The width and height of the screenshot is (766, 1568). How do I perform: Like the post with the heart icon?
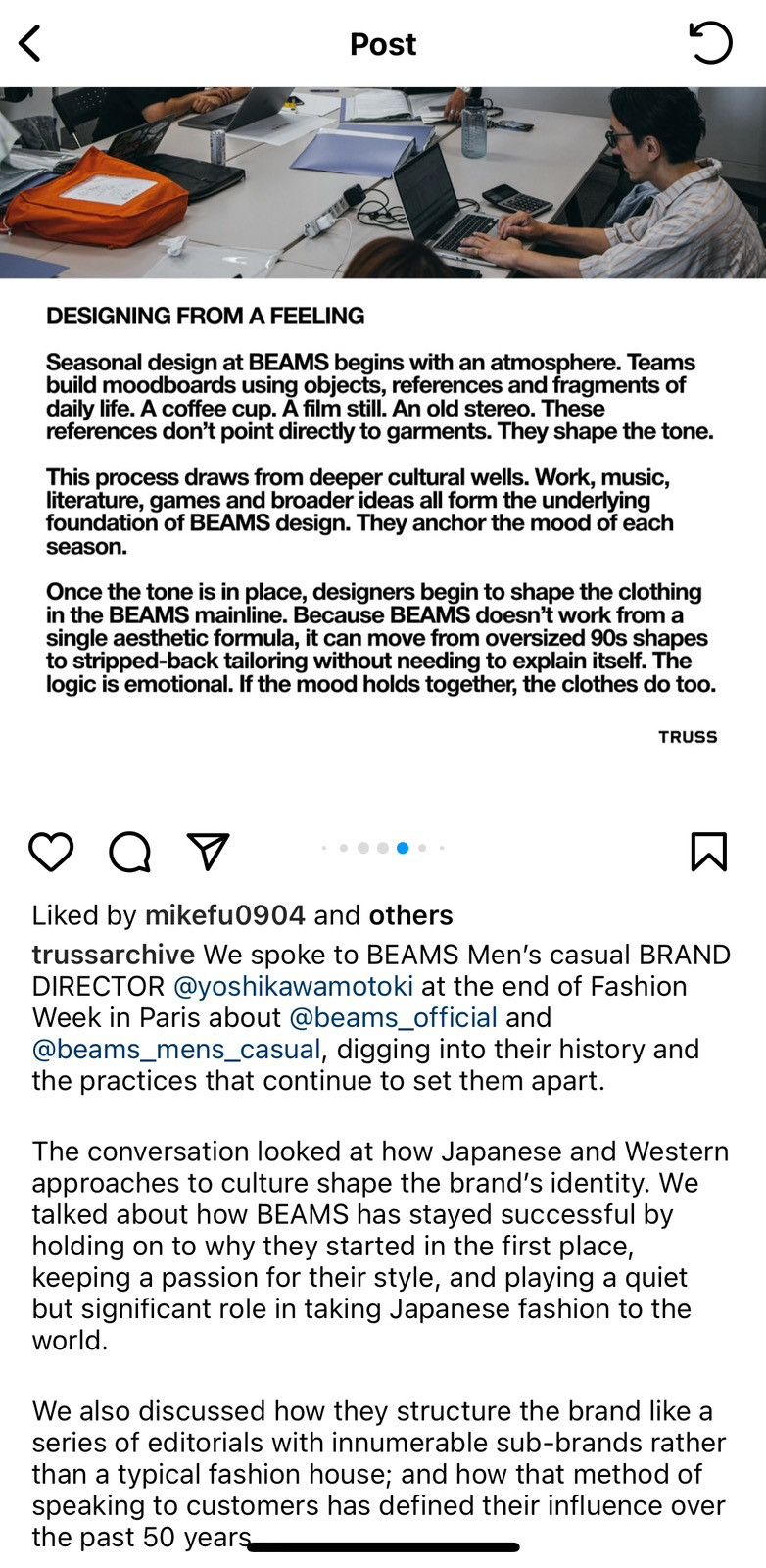pos(51,852)
